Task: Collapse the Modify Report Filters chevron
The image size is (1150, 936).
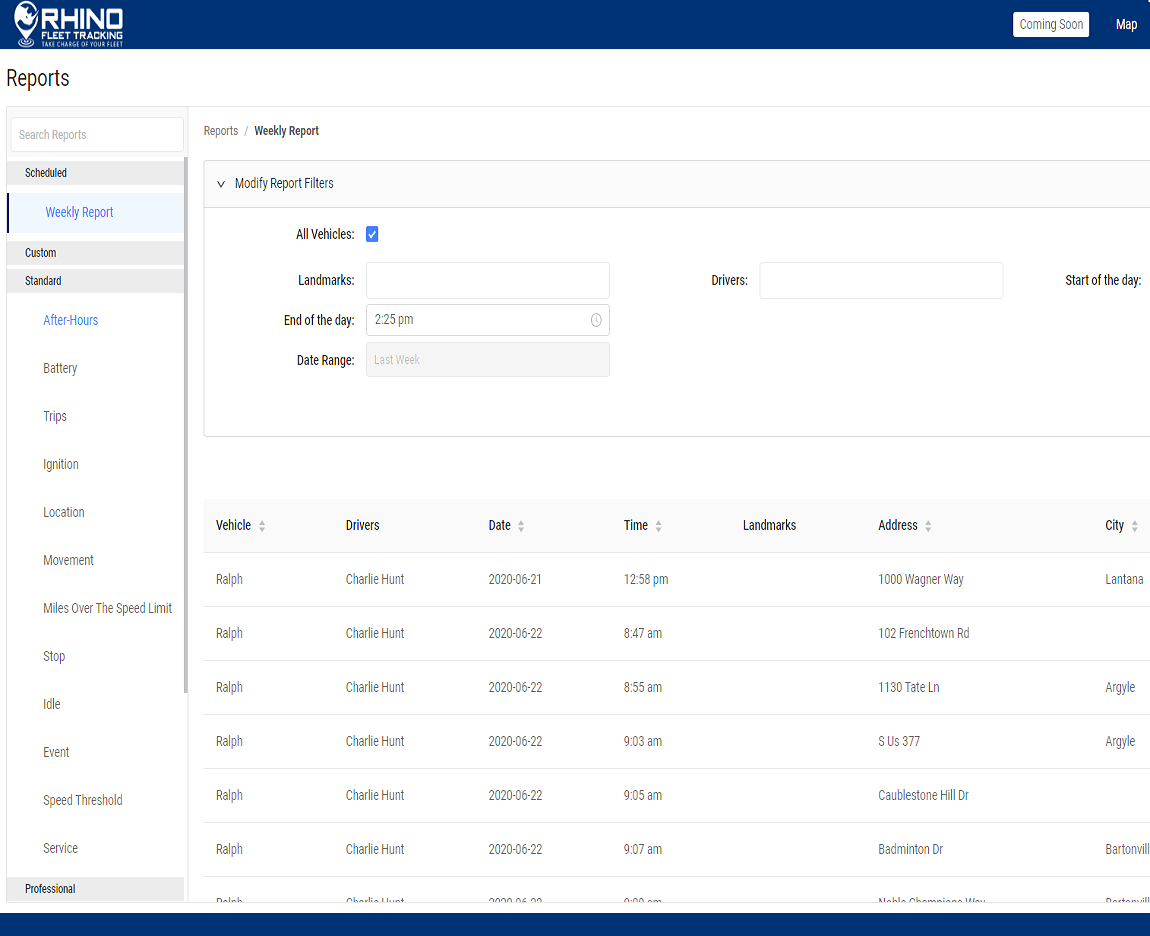Action: point(221,184)
